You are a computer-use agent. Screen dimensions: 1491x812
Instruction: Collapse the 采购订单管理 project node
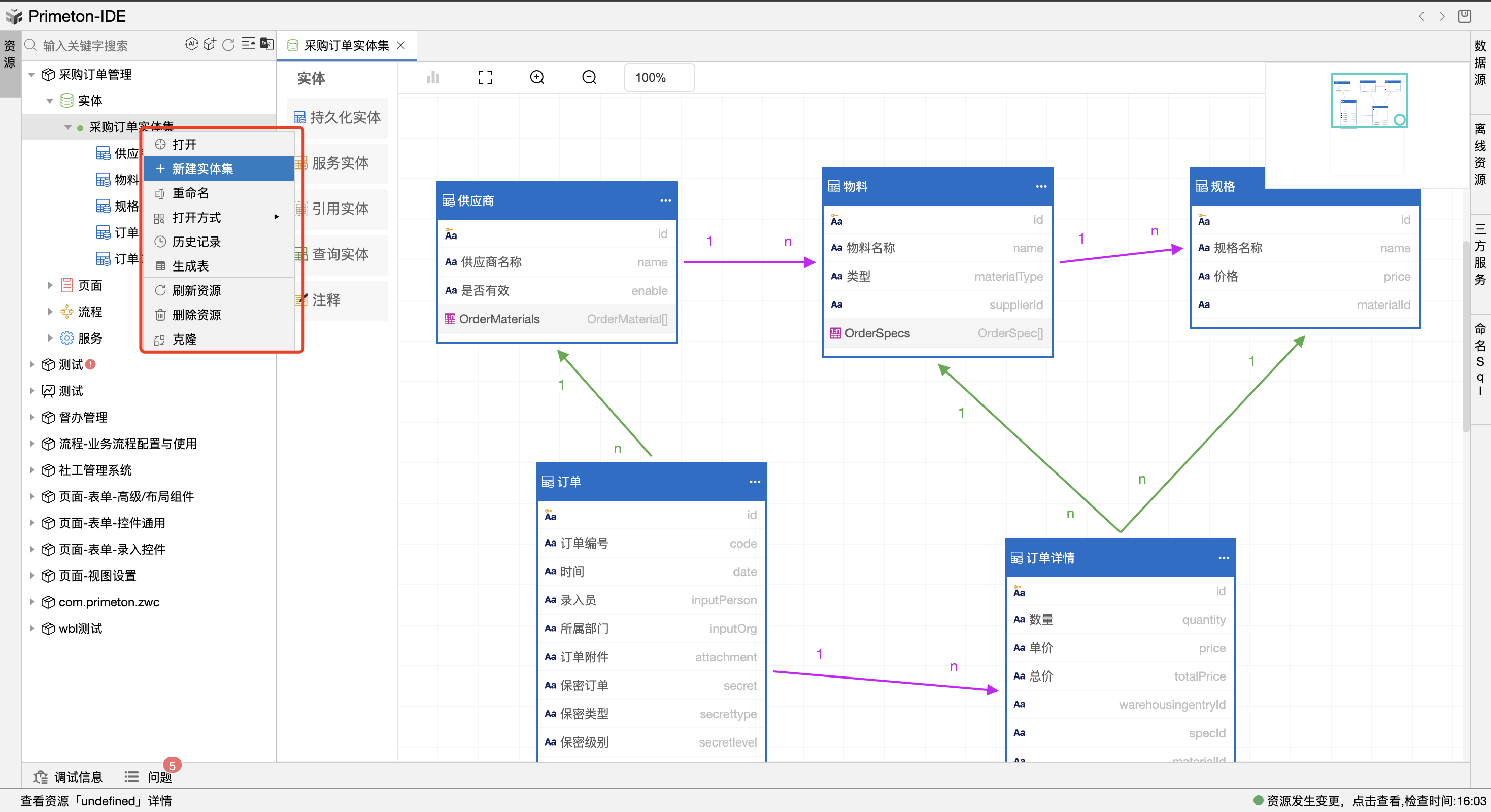[x=32, y=75]
